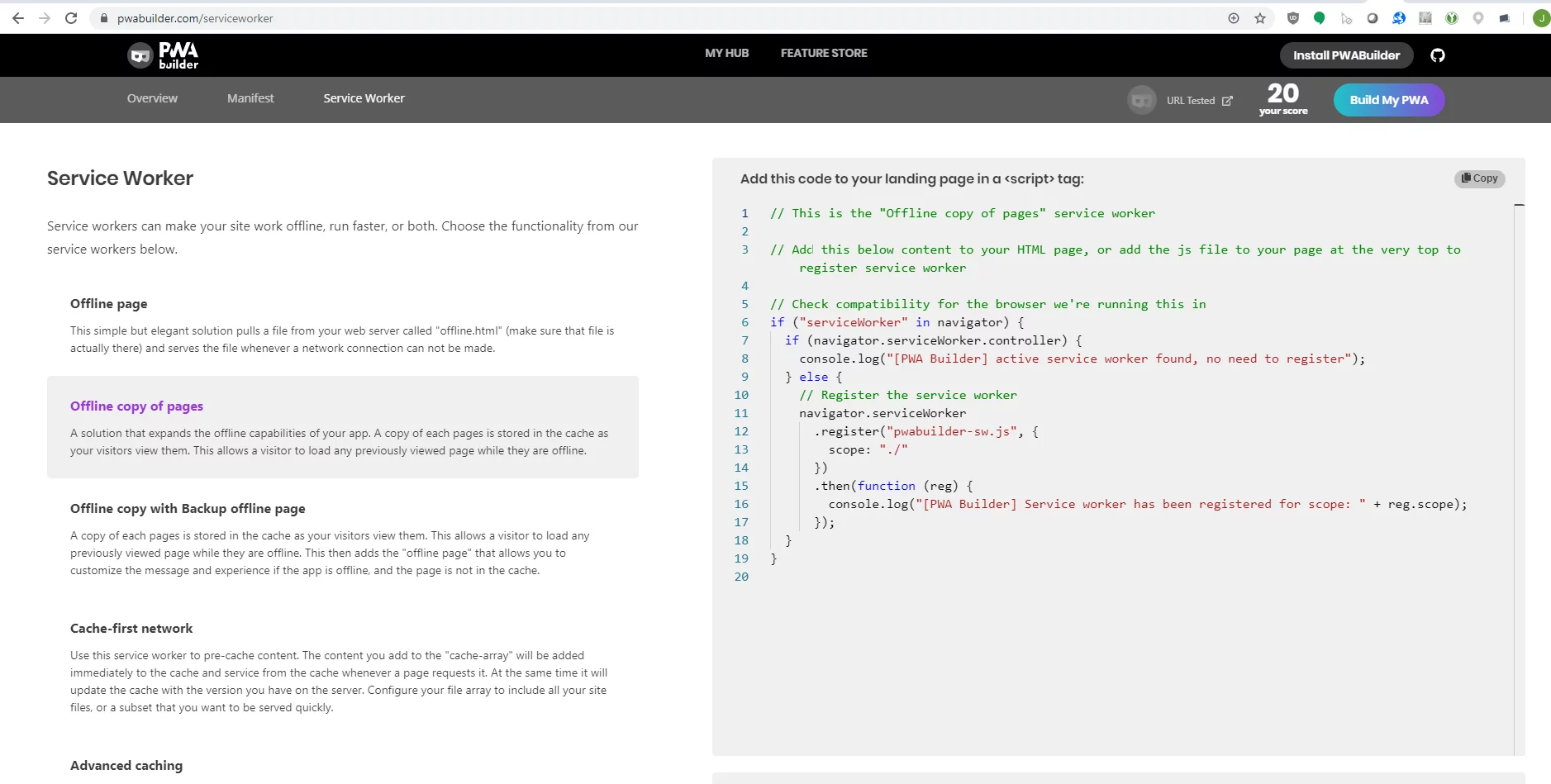Click the PWA Builder logo

(163, 55)
